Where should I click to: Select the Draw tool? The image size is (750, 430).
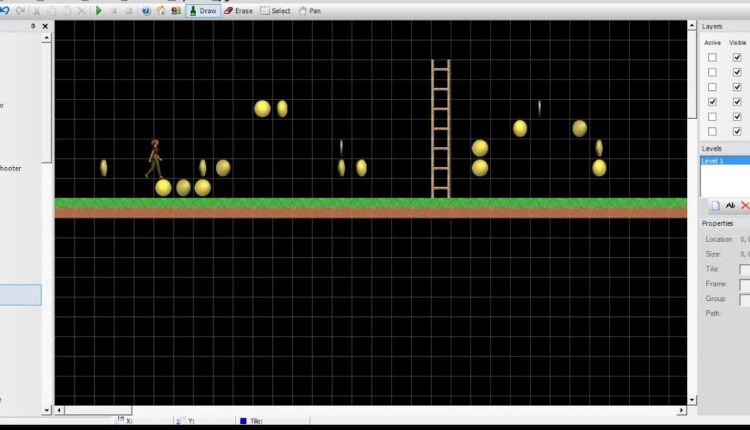point(204,11)
